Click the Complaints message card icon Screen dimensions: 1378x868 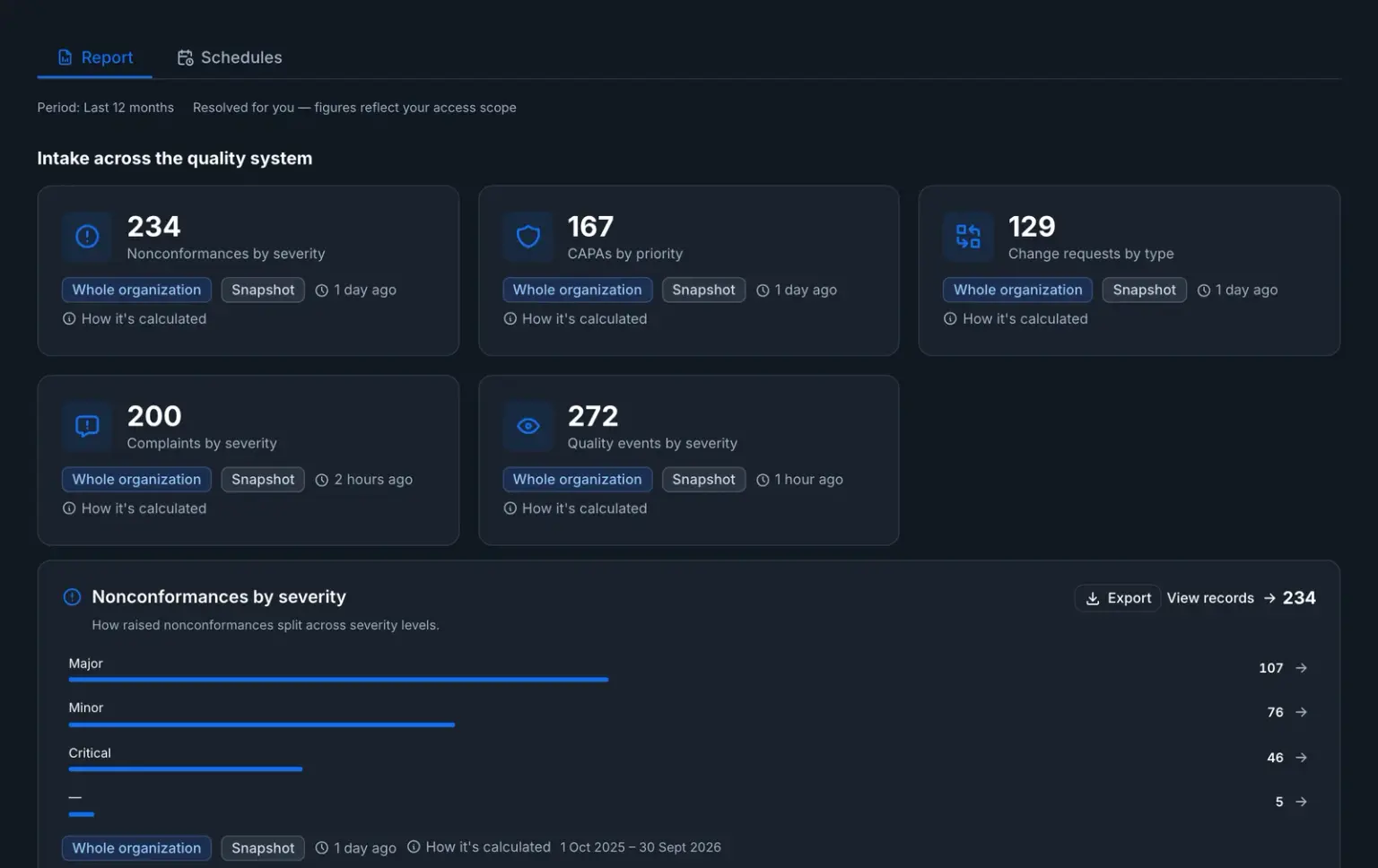[x=87, y=426]
